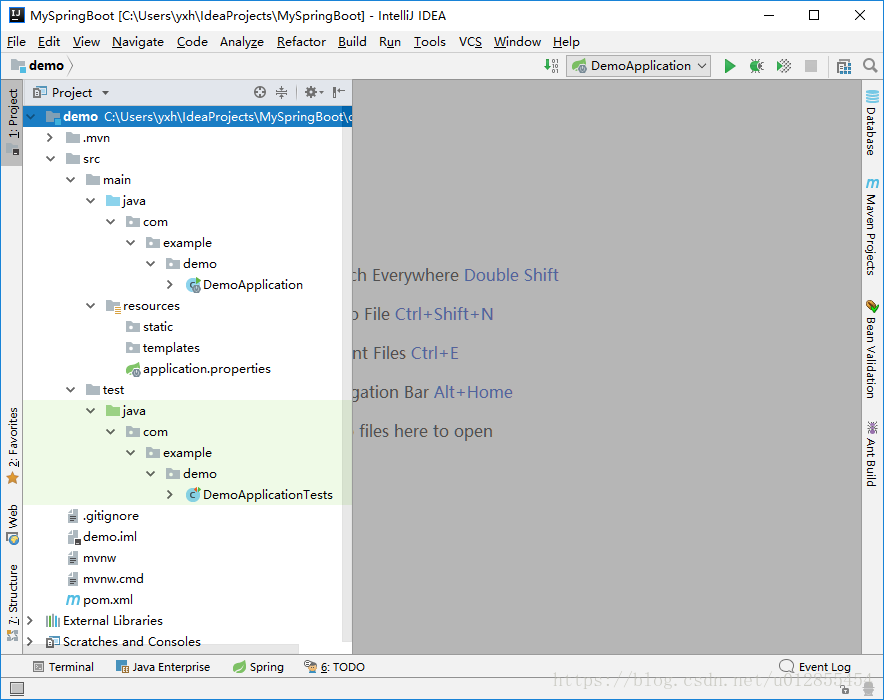This screenshot has width=884, height=700.
Task: Open the Analyze menu
Action: tap(242, 42)
